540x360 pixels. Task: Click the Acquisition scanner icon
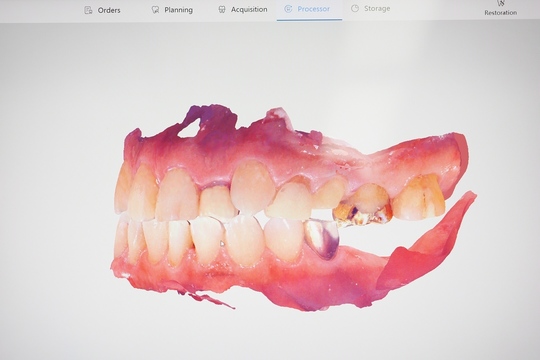pos(222,9)
